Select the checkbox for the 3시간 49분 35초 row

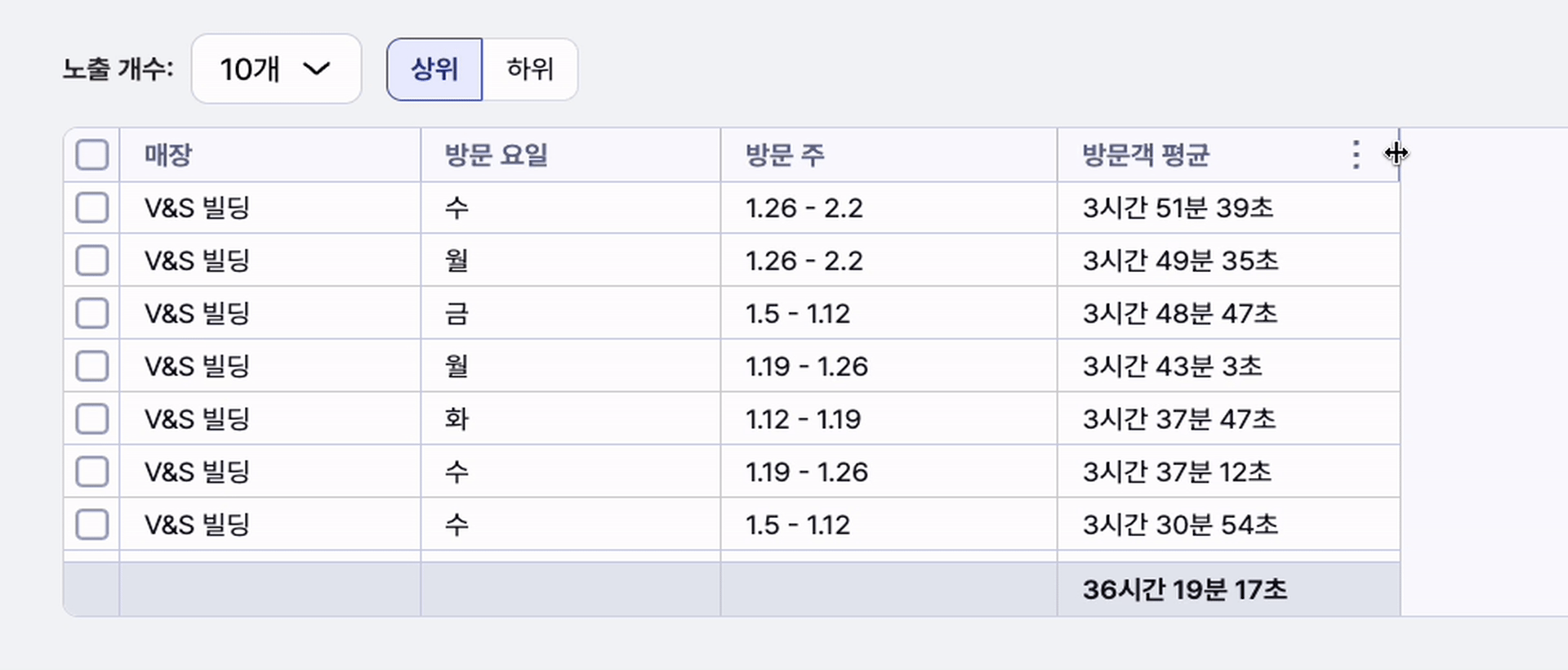tap(92, 261)
